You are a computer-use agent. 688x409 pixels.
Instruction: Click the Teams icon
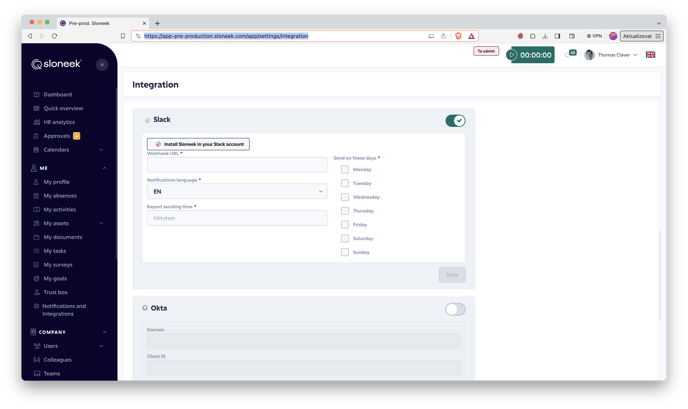(36, 373)
